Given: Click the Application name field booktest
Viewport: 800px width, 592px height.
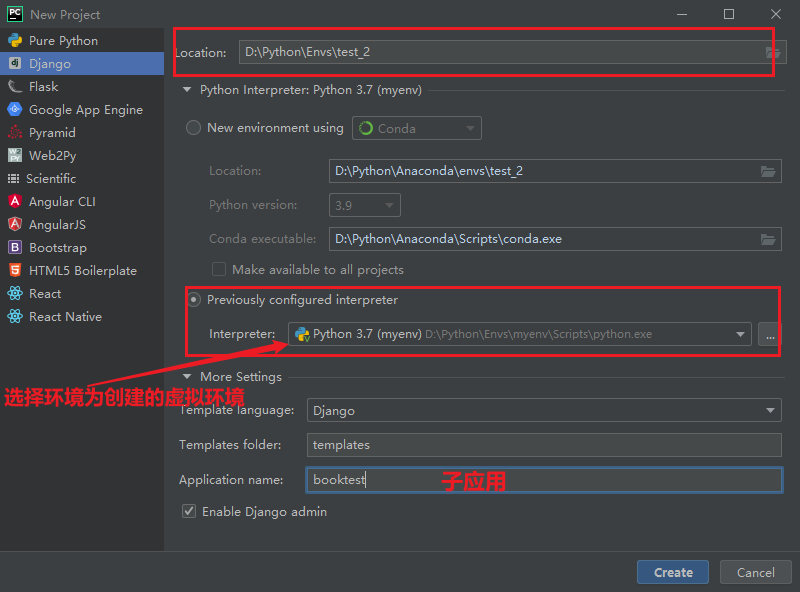Looking at the screenshot, I should pos(544,480).
